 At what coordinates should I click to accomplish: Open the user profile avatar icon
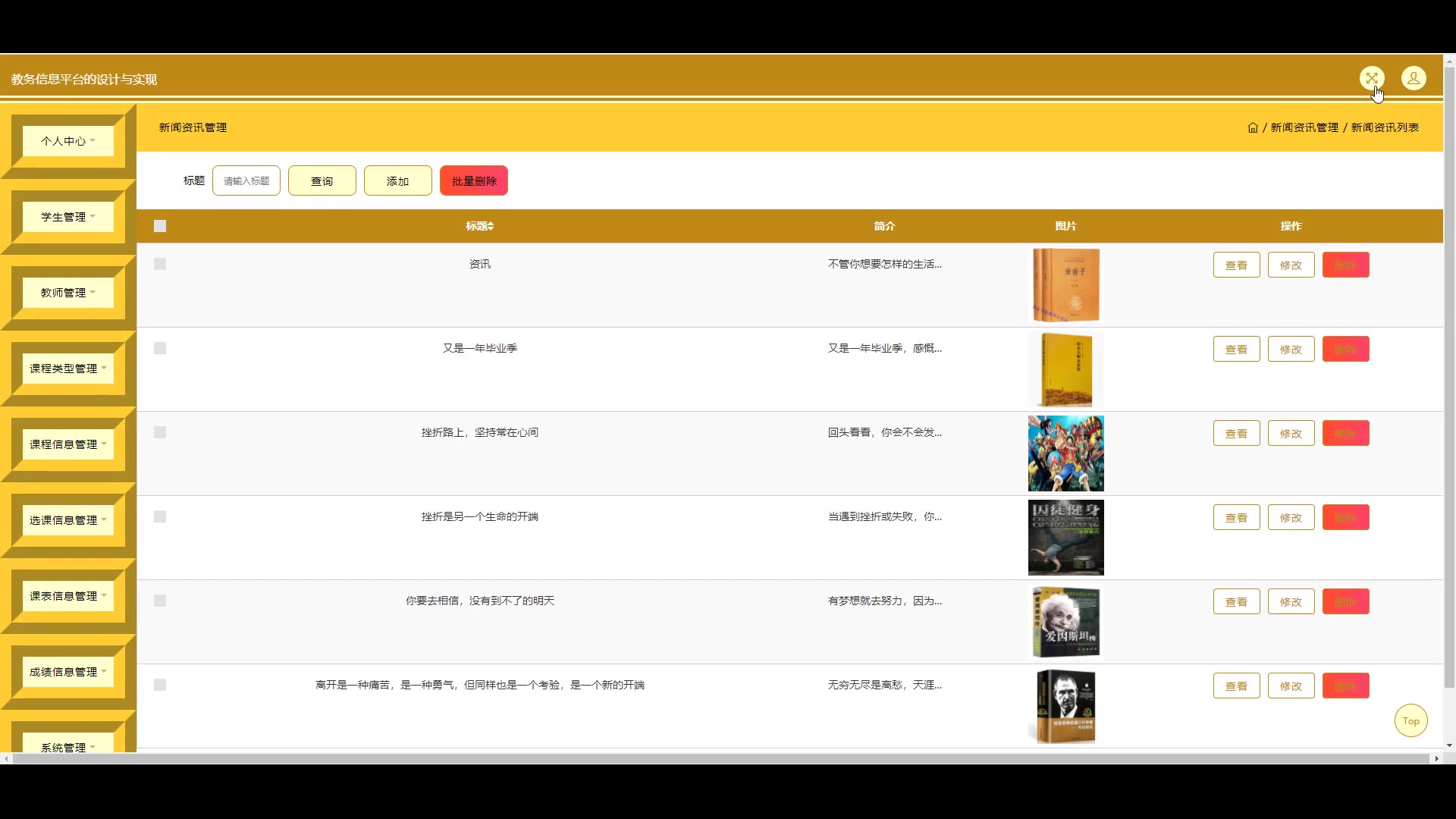pyautogui.click(x=1414, y=78)
